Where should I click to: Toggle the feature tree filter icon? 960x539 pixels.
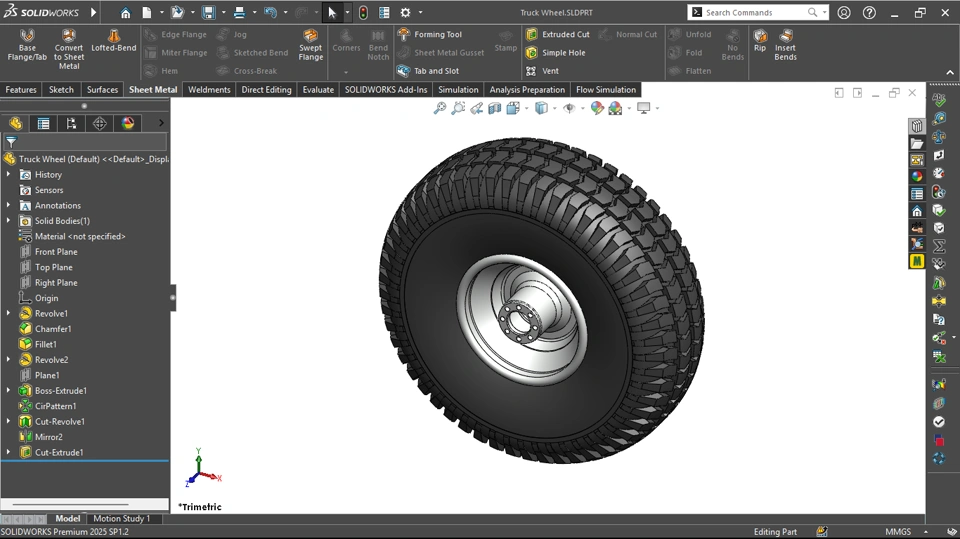(x=11, y=142)
